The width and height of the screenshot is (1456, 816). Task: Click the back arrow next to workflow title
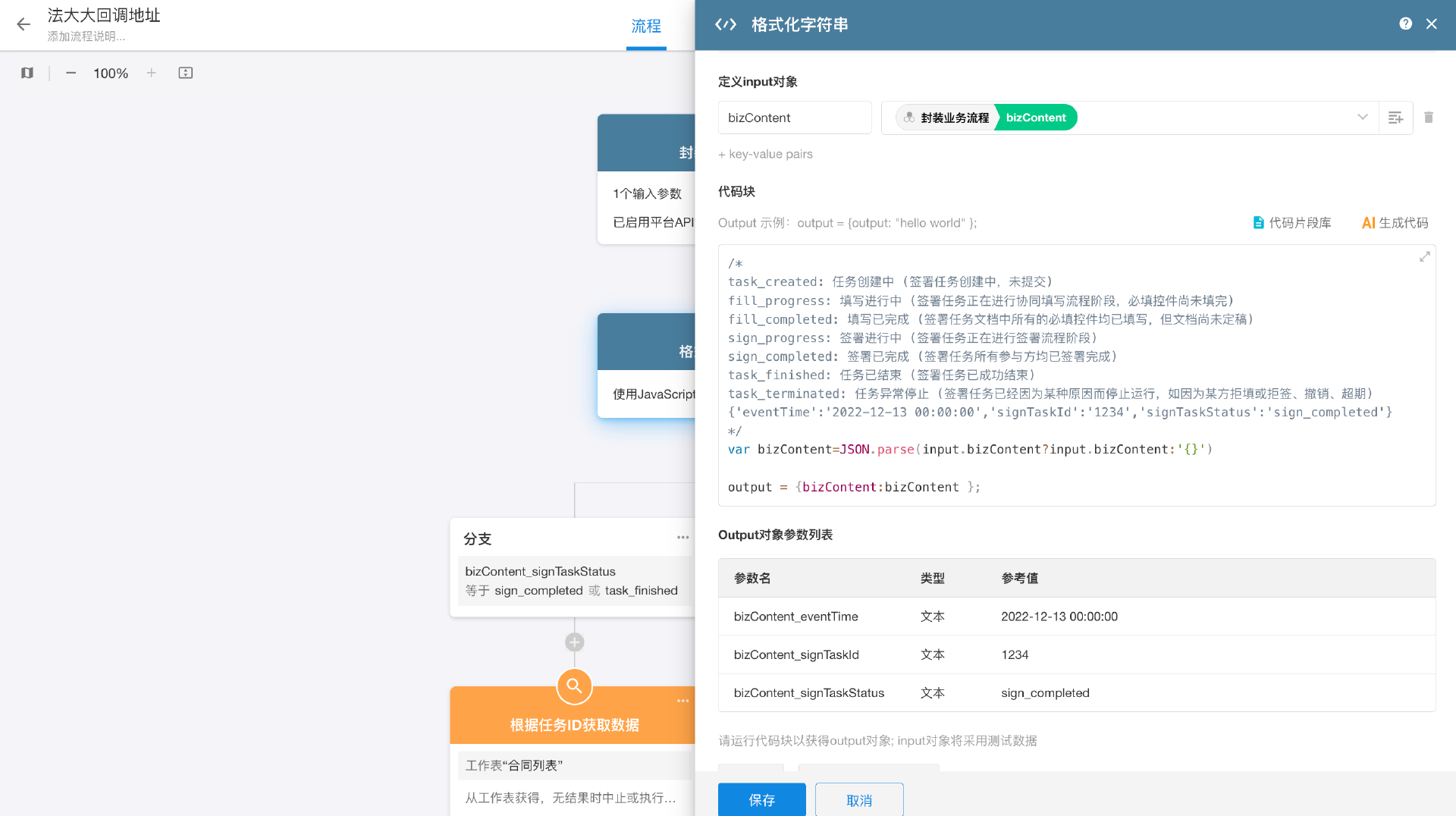24,24
